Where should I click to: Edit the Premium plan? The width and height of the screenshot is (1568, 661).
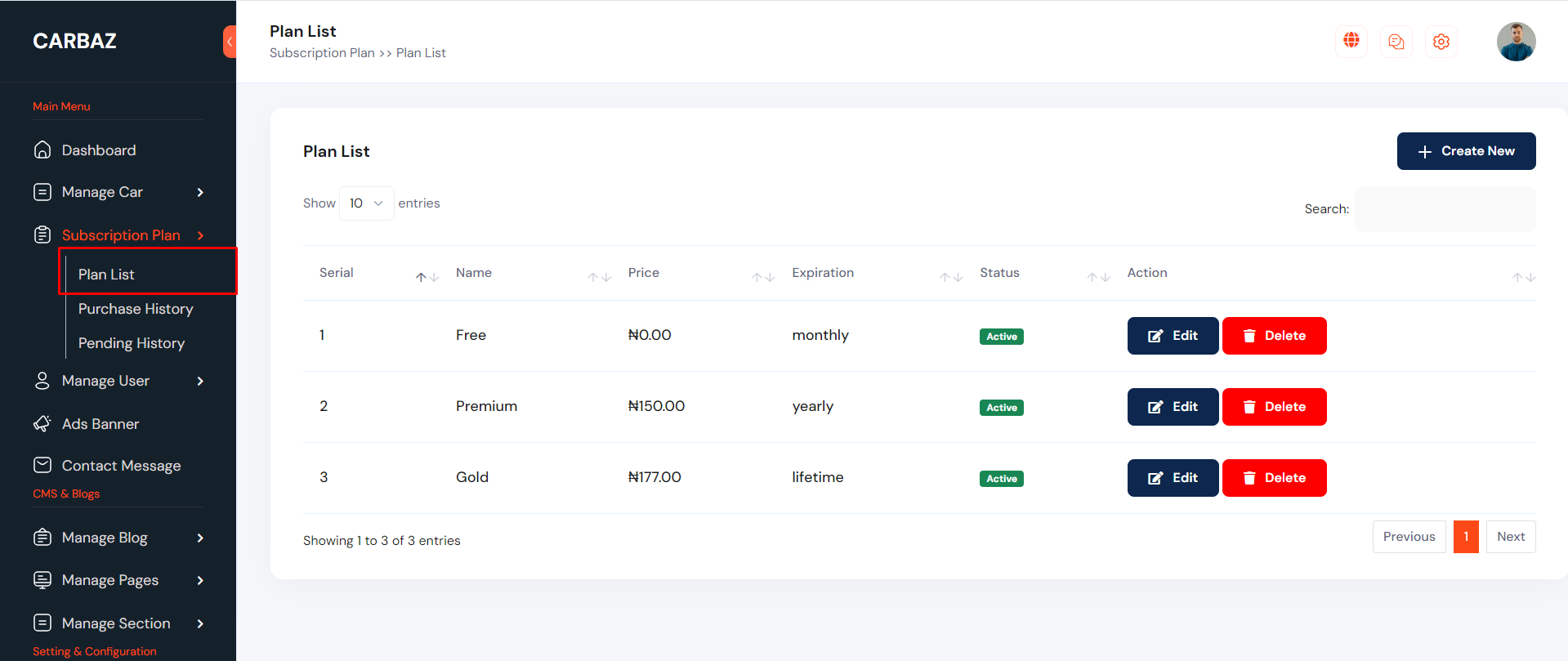(x=1173, y=407)
